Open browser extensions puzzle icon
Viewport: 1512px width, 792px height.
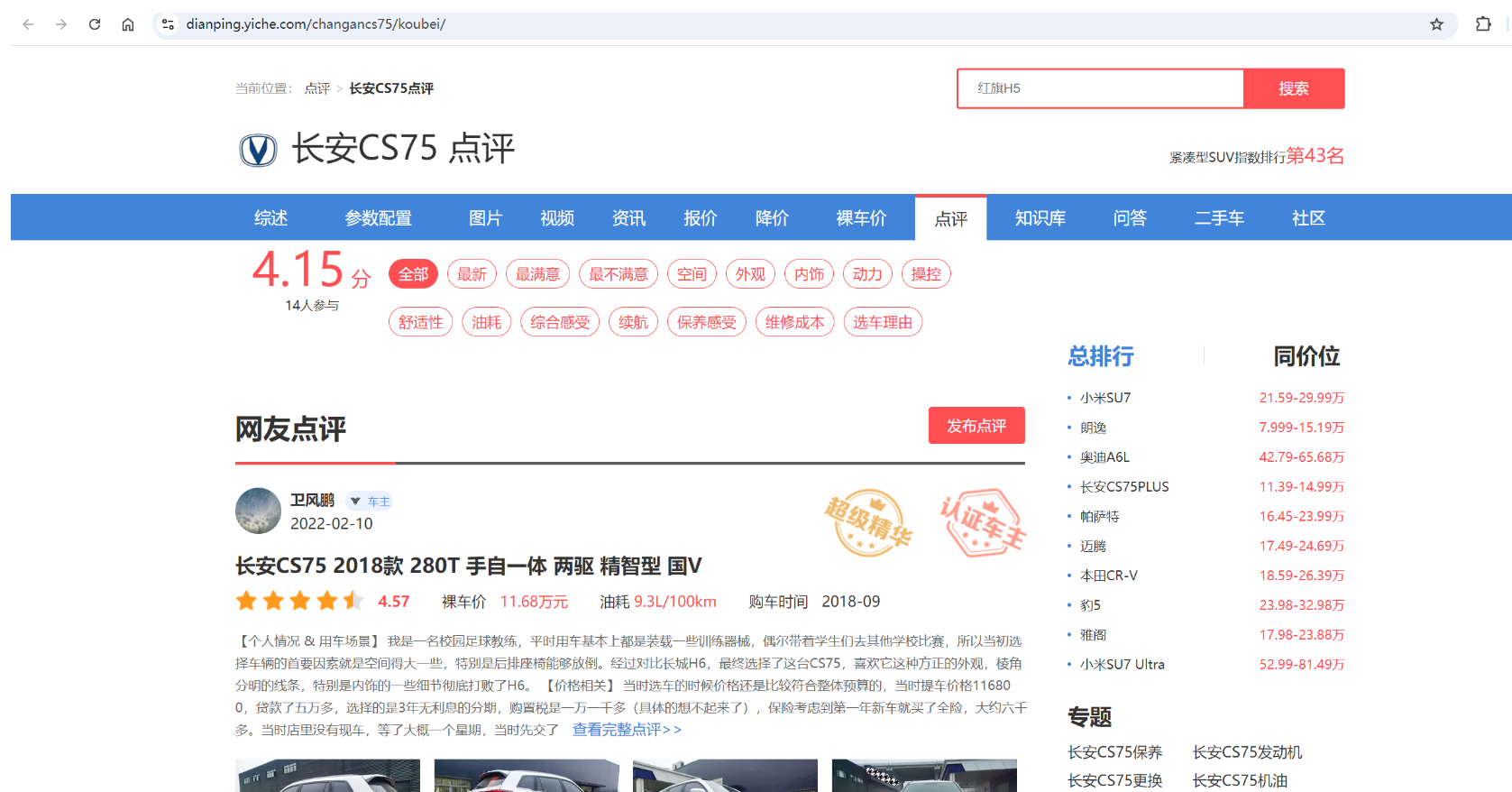click(x=1483, y=24)
